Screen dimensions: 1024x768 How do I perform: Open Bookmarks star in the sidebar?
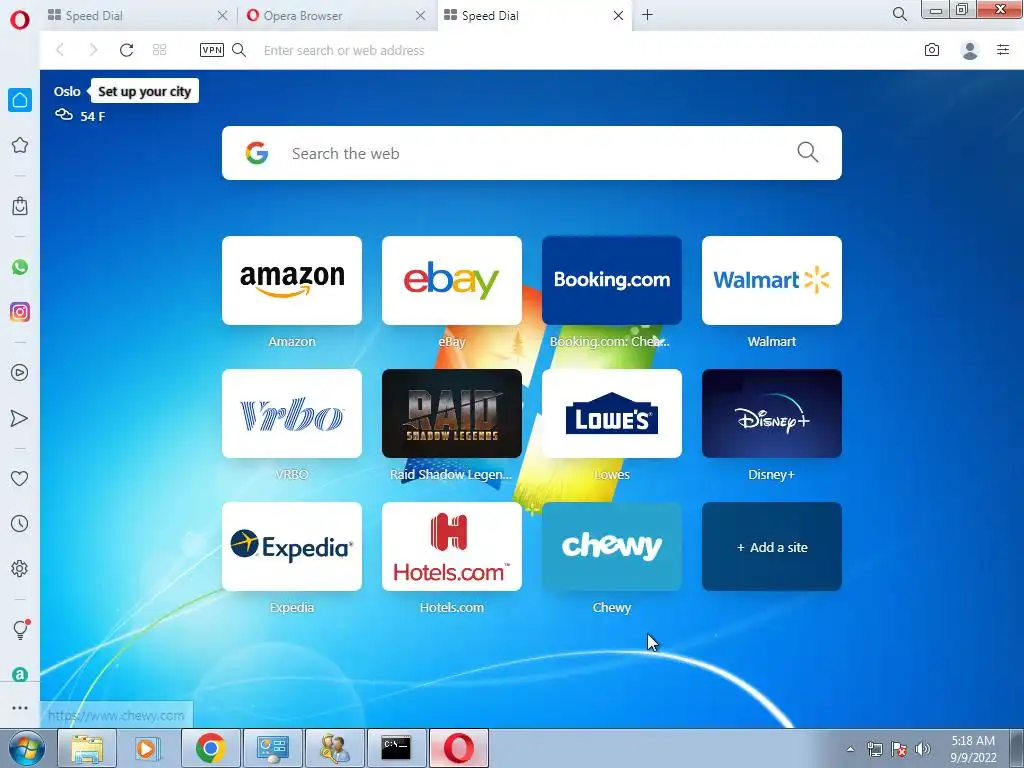[x=20, y=145]
